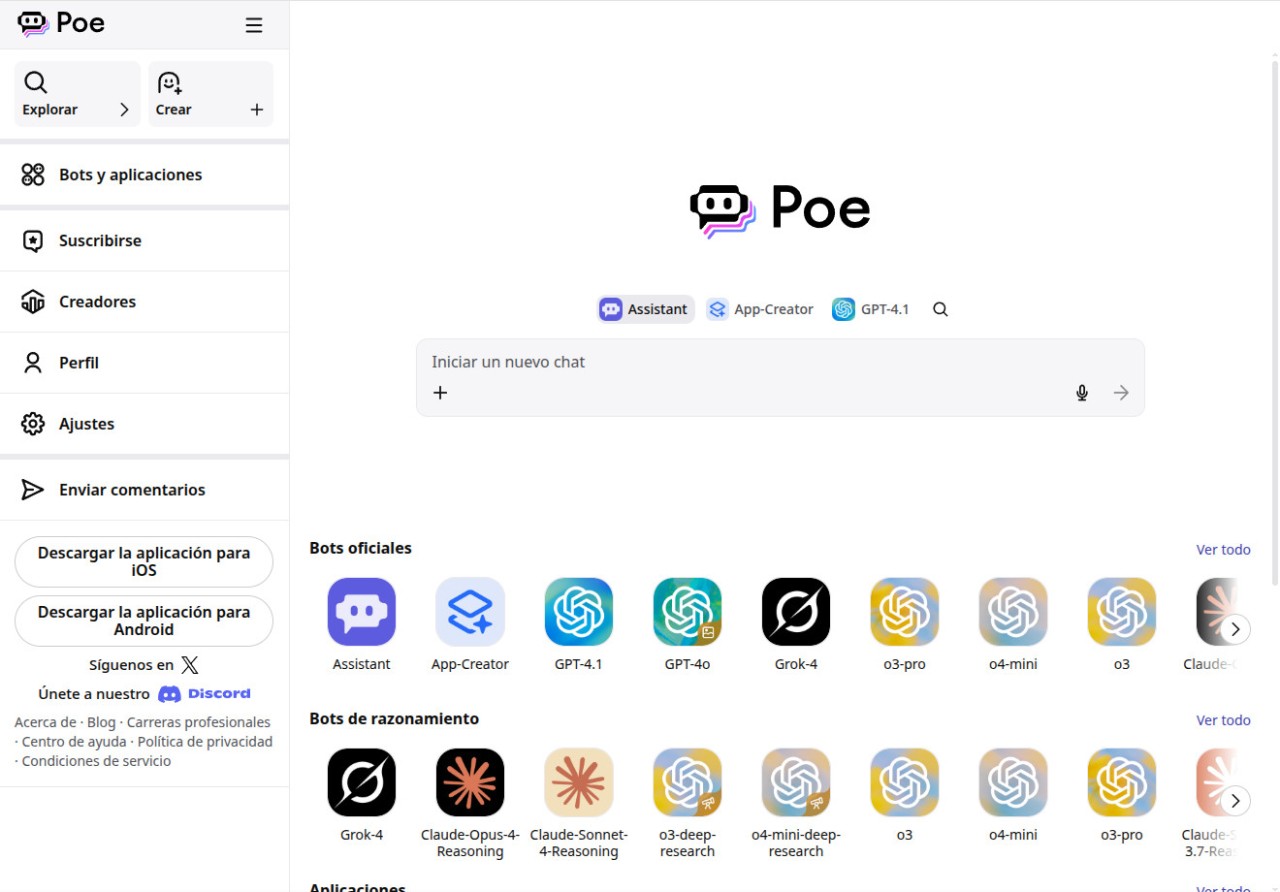
Task: Expand official bots carousel with right arrow
Action: pyautogui.click(x=1235, y=629)
